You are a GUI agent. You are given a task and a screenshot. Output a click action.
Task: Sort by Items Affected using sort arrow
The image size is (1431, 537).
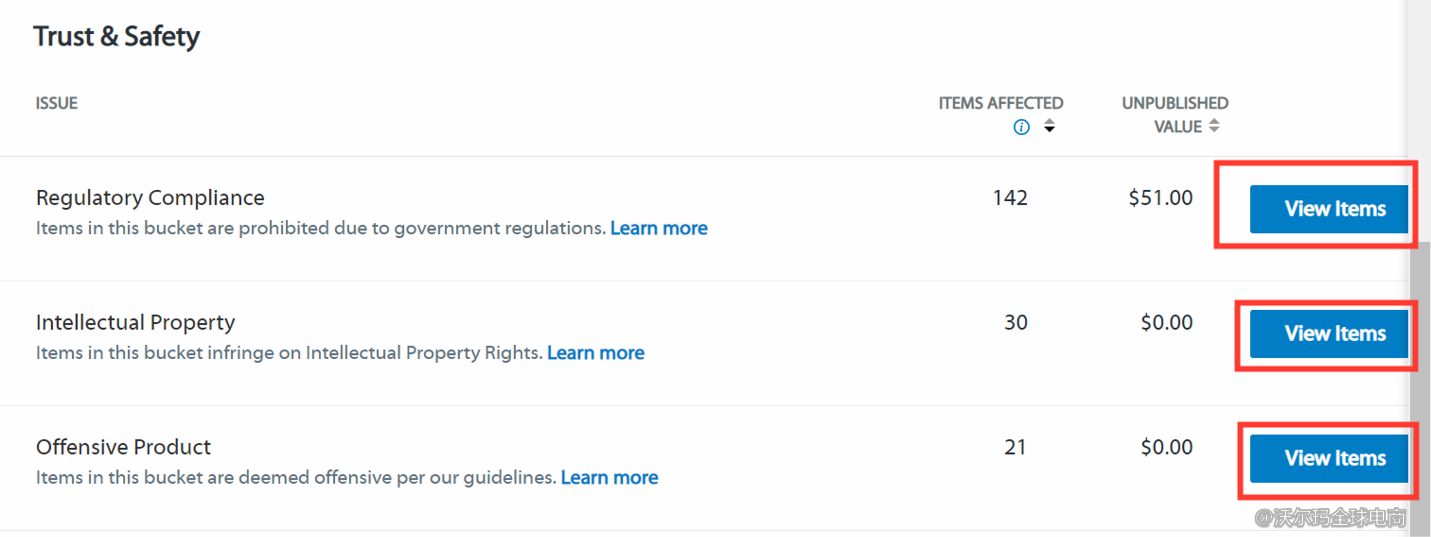click(x=1049, y=127)
